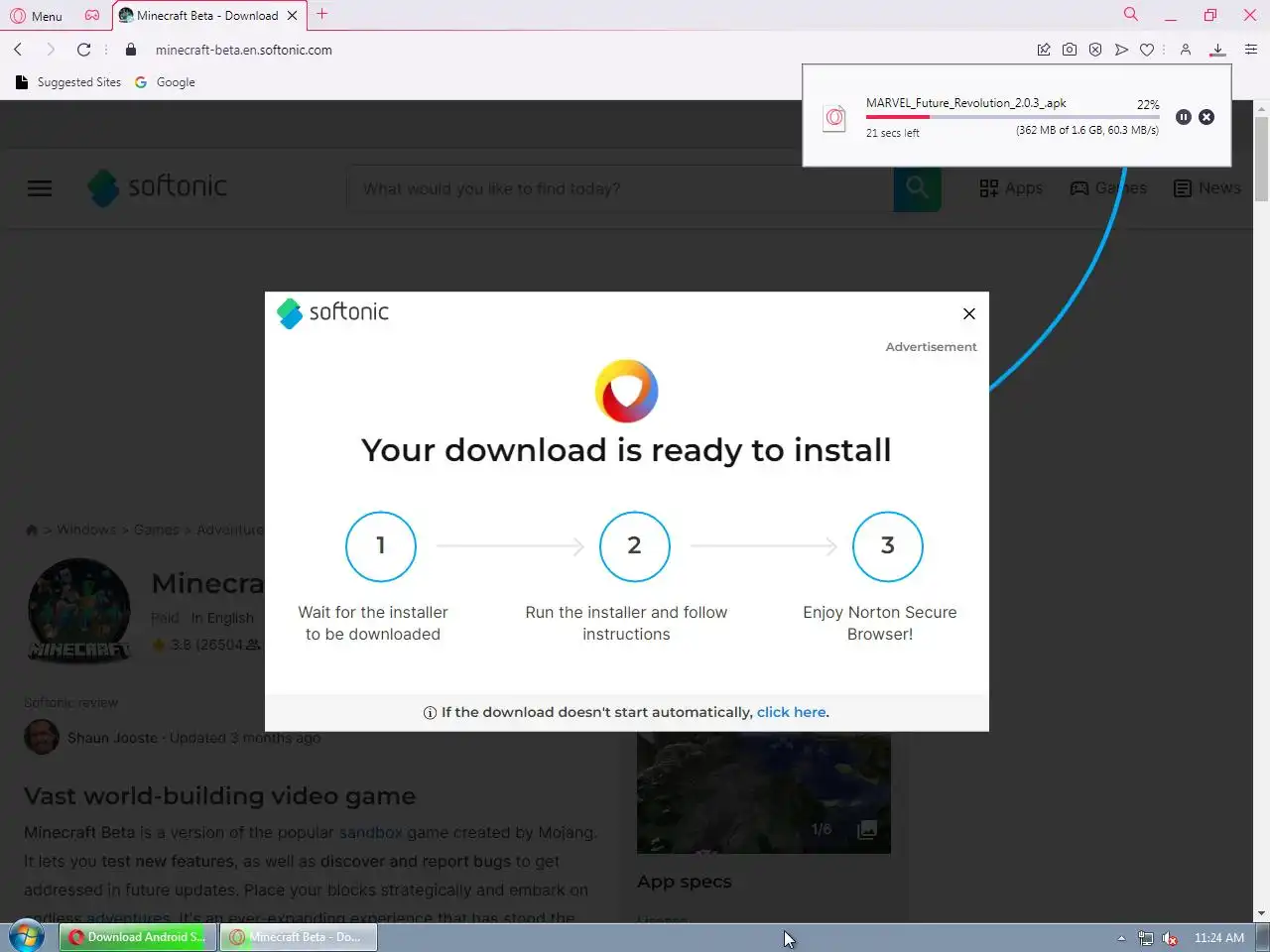Open a new tab with plus button

coord(321,14)
